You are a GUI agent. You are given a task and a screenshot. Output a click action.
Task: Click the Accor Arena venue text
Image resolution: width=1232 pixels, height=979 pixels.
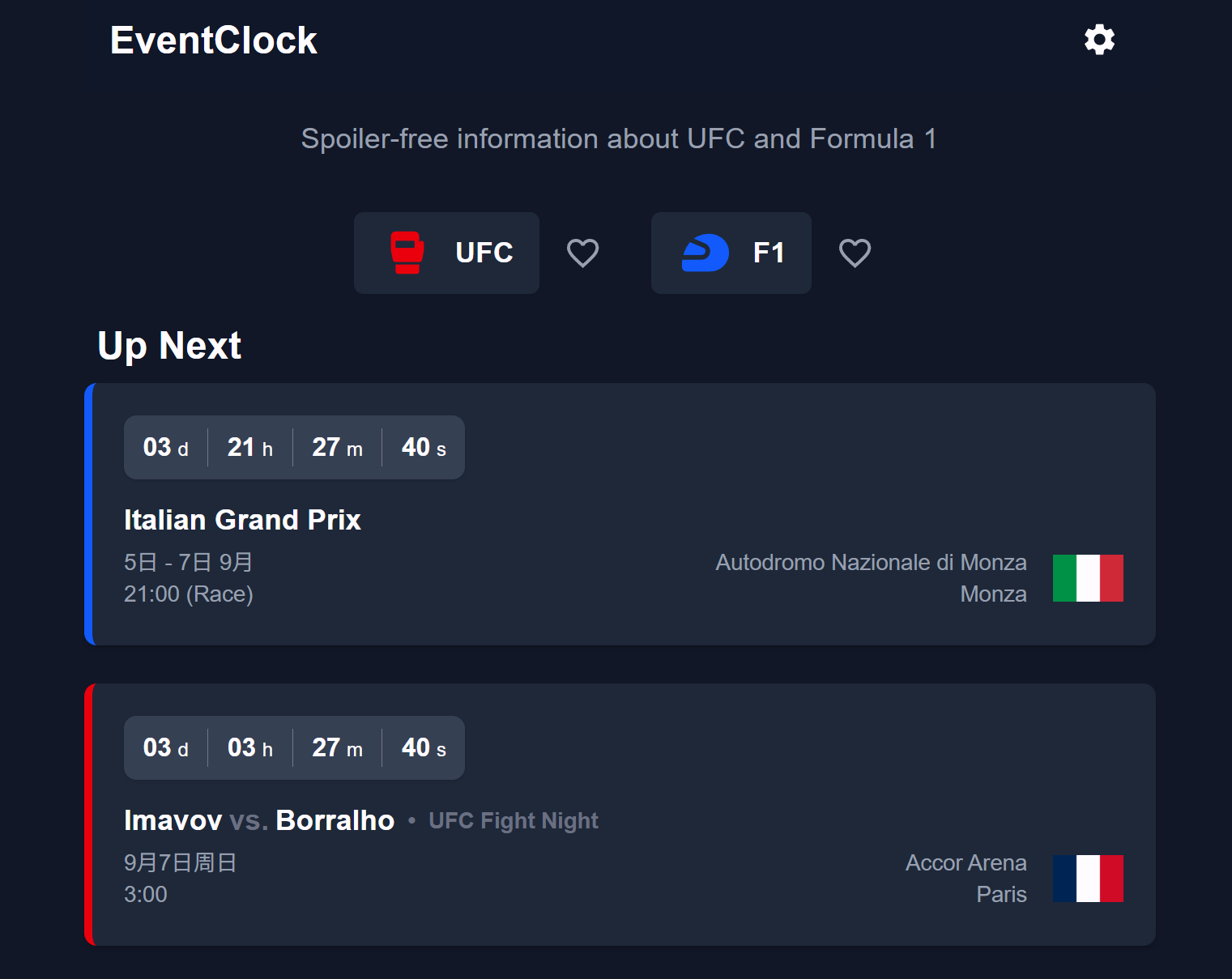pos(966,862)
